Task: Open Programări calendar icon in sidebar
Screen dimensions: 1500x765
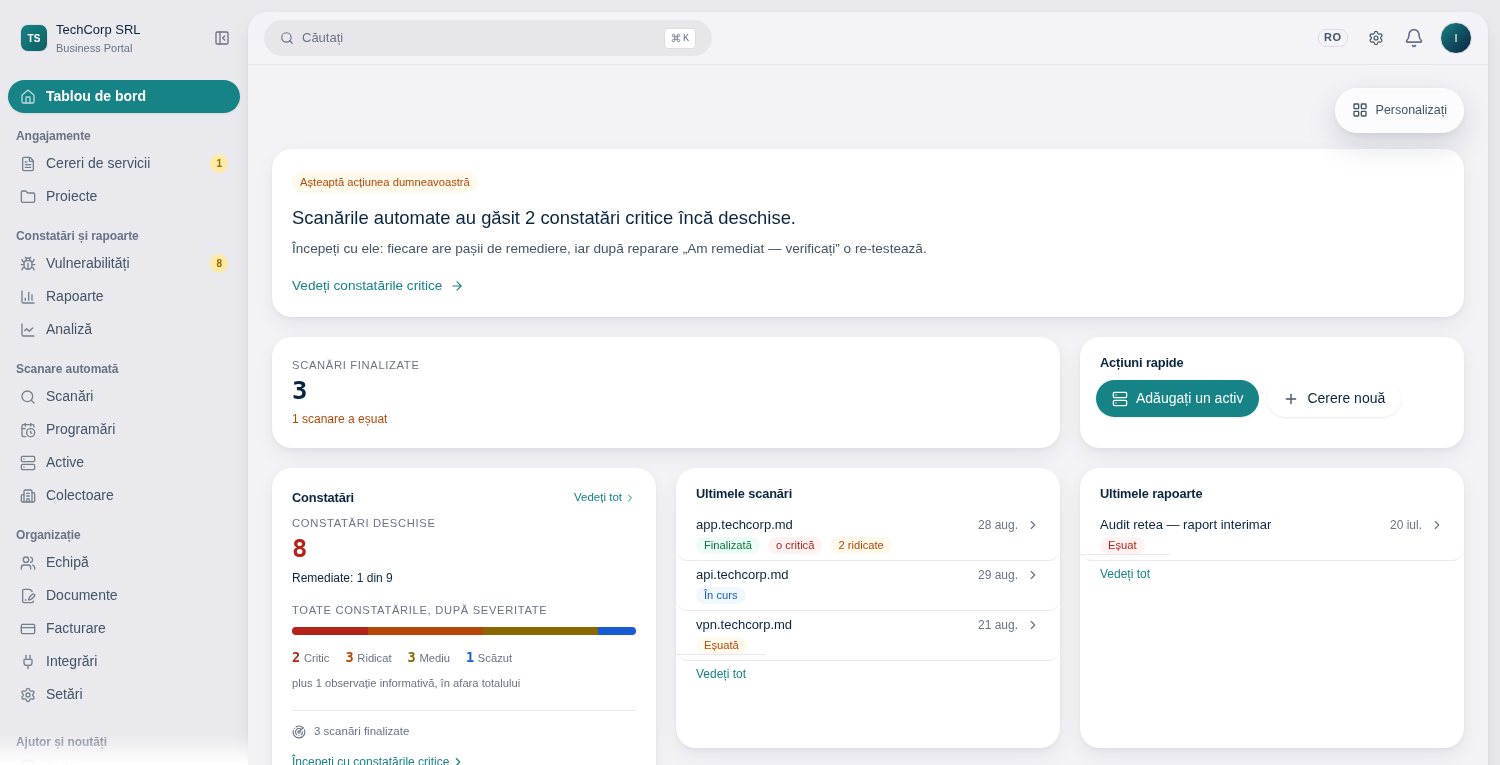Action: [x=28, y=429]
